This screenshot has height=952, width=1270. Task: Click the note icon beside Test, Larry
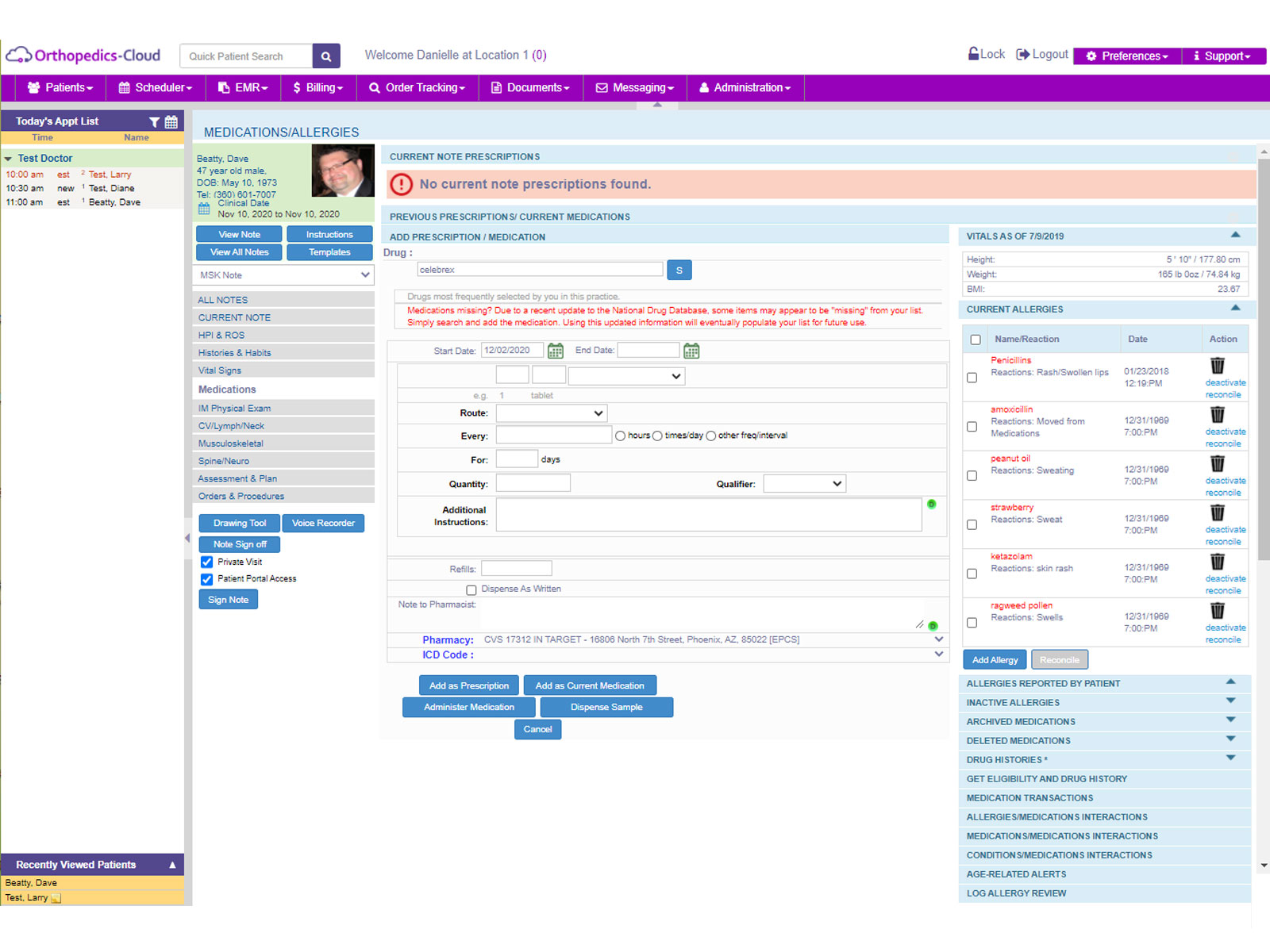point(56,898)
